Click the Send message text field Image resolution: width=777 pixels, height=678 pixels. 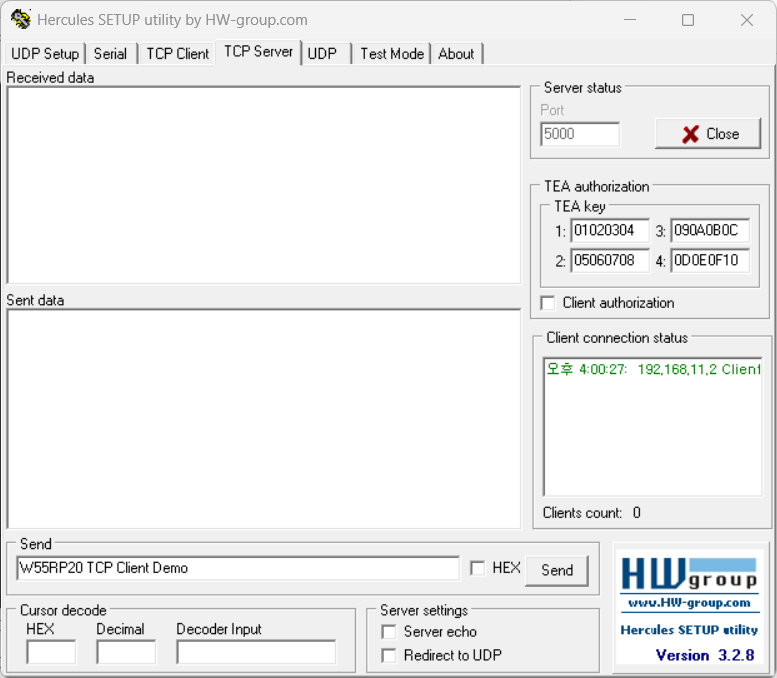(237, 568)
